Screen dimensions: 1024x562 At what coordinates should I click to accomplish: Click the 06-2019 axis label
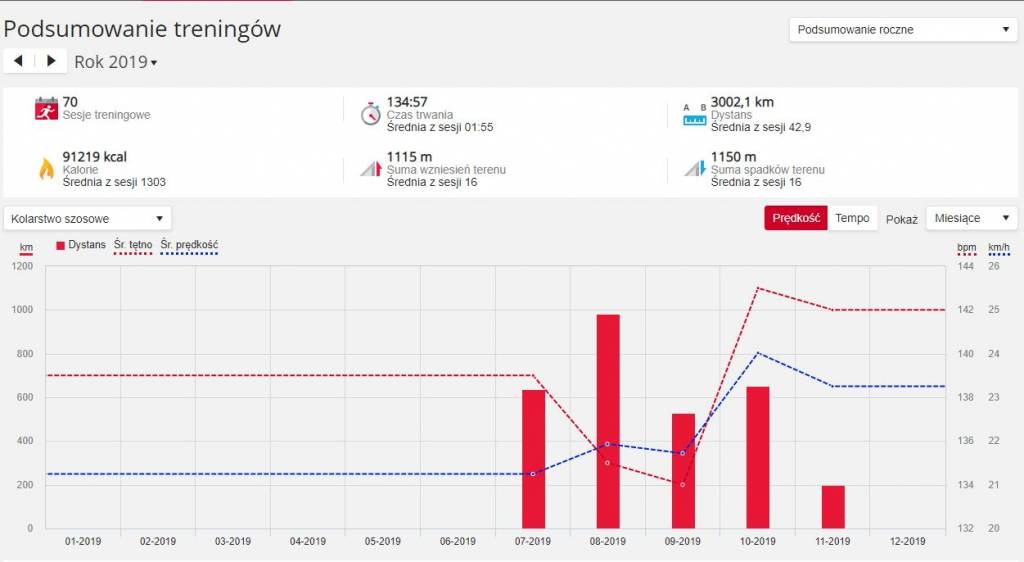(457, 541)
